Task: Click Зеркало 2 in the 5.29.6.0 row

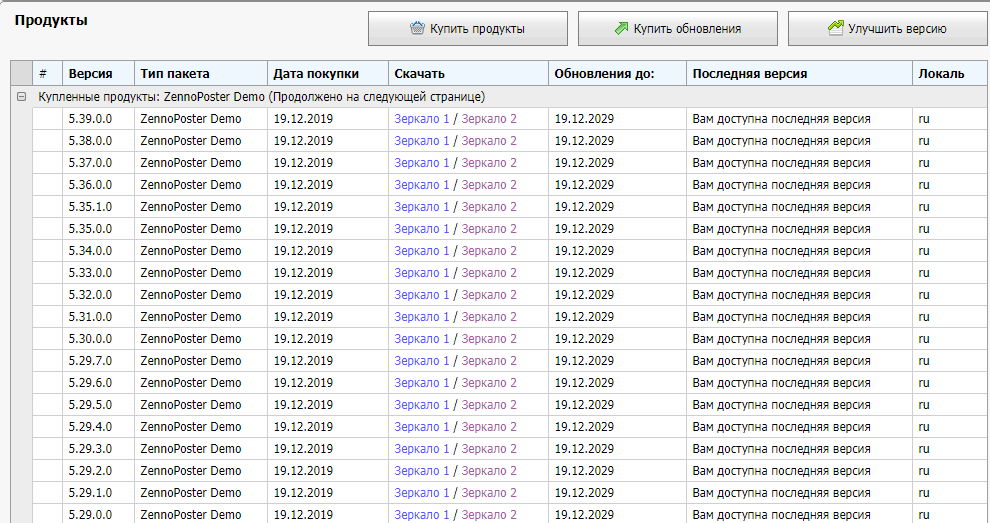Action: (489, 383)
